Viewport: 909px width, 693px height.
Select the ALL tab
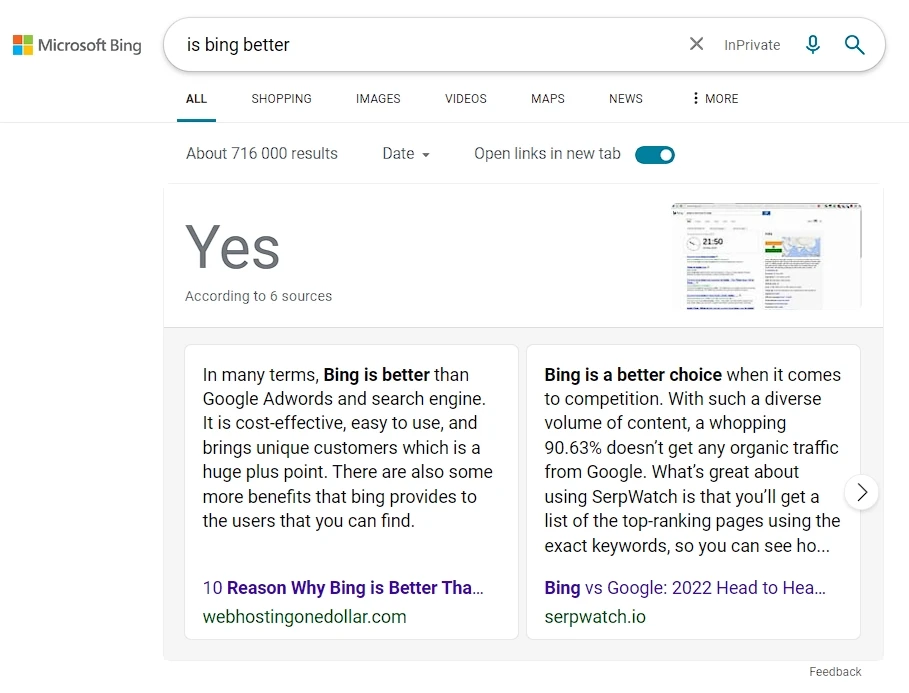click(196, 99)
